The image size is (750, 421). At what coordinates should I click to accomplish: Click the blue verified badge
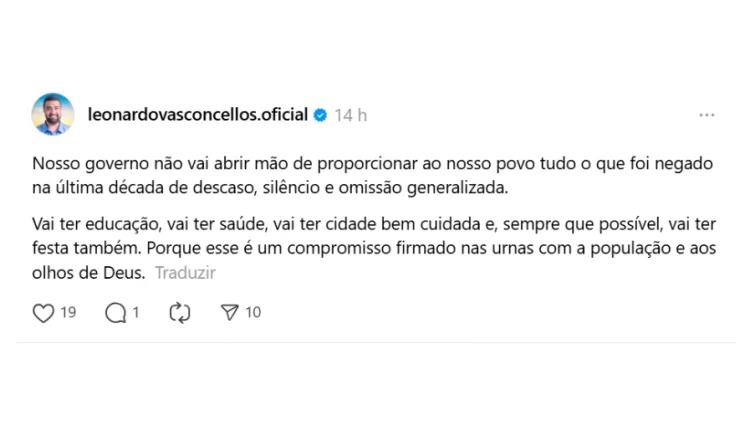[x=320, y=115]
